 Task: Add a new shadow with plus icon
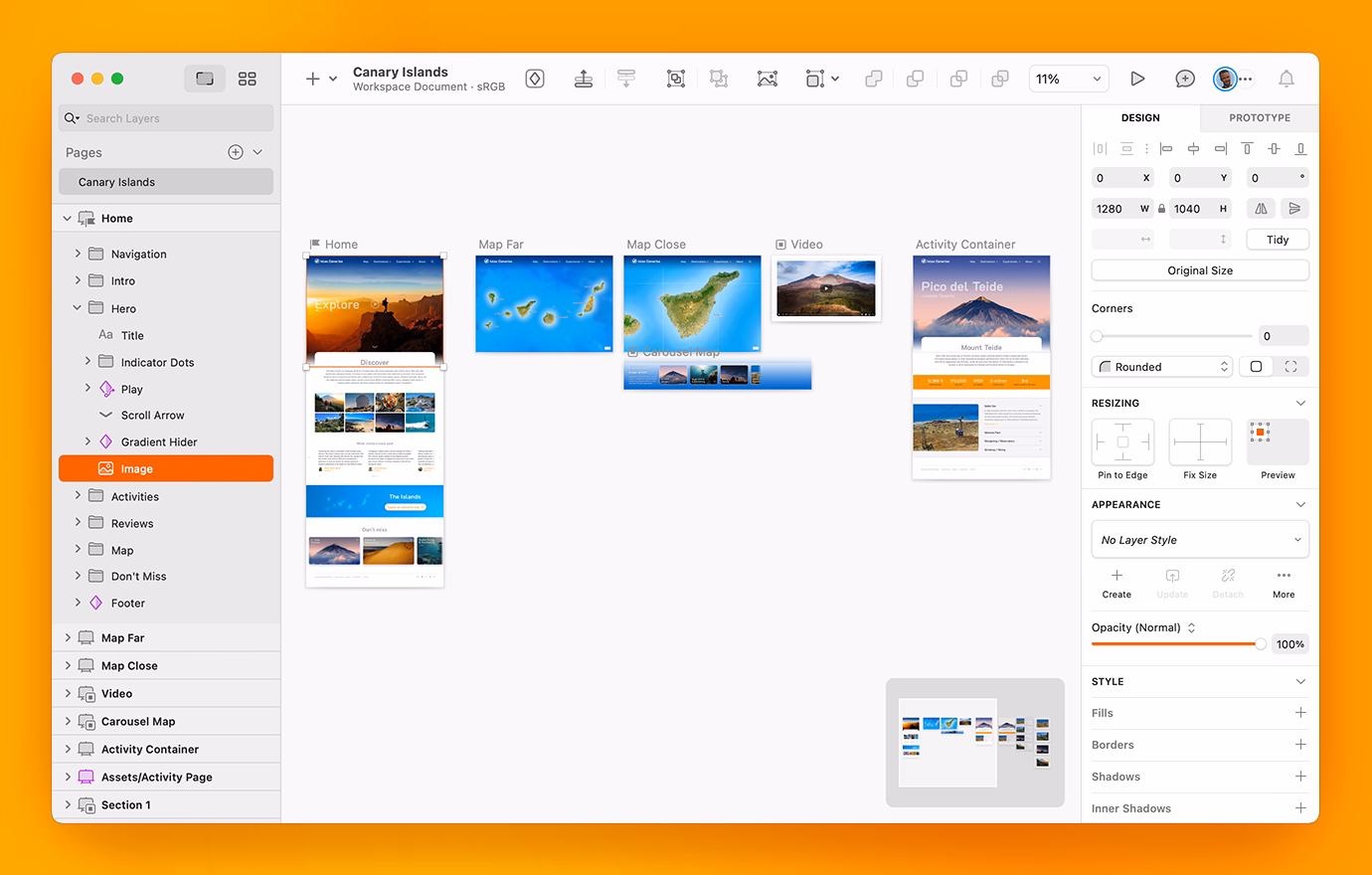1300,777
